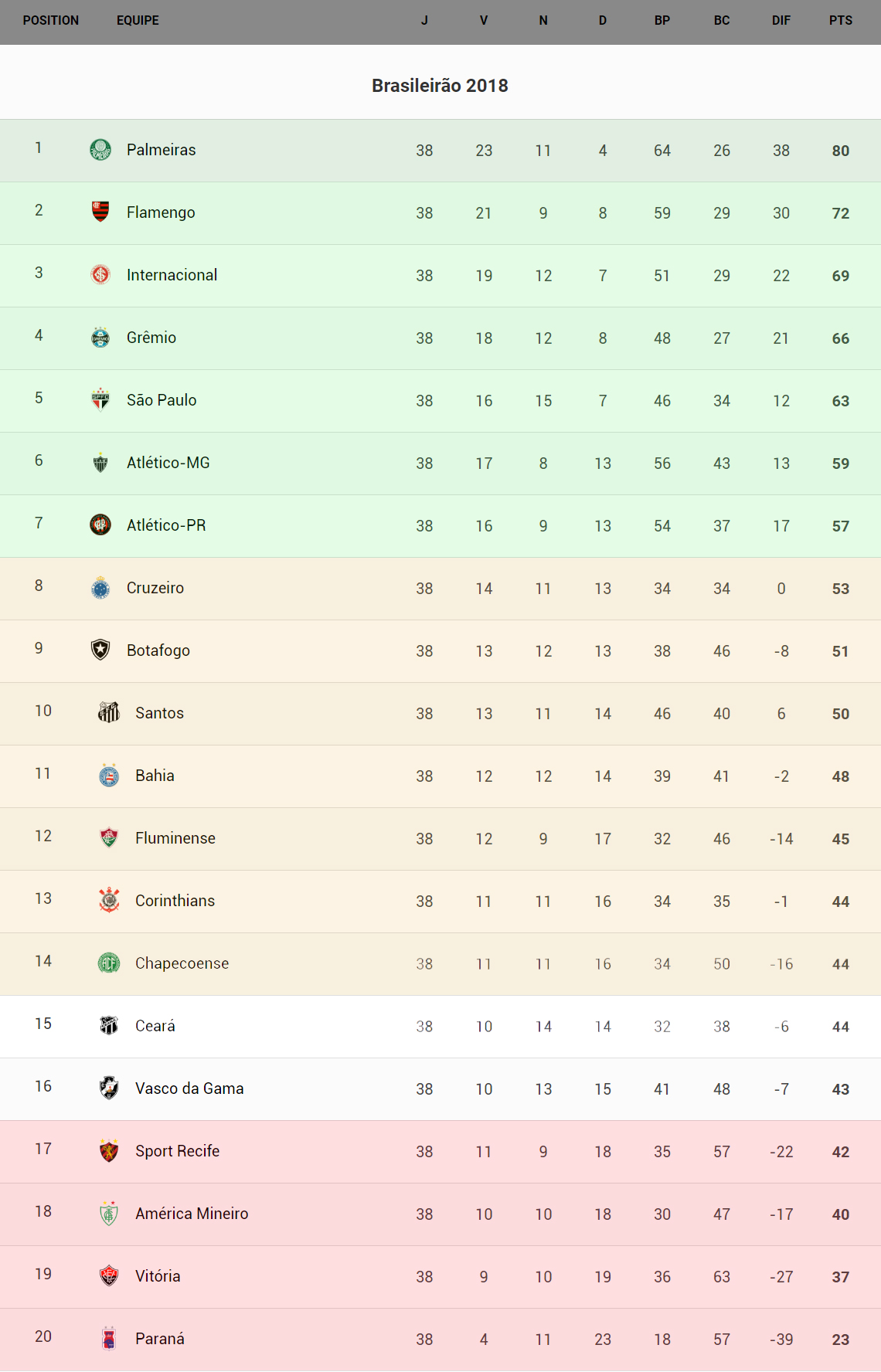The image size is (881, 1372).
Task: Click Paraná's 23 points value
Action: [840, 1340]
